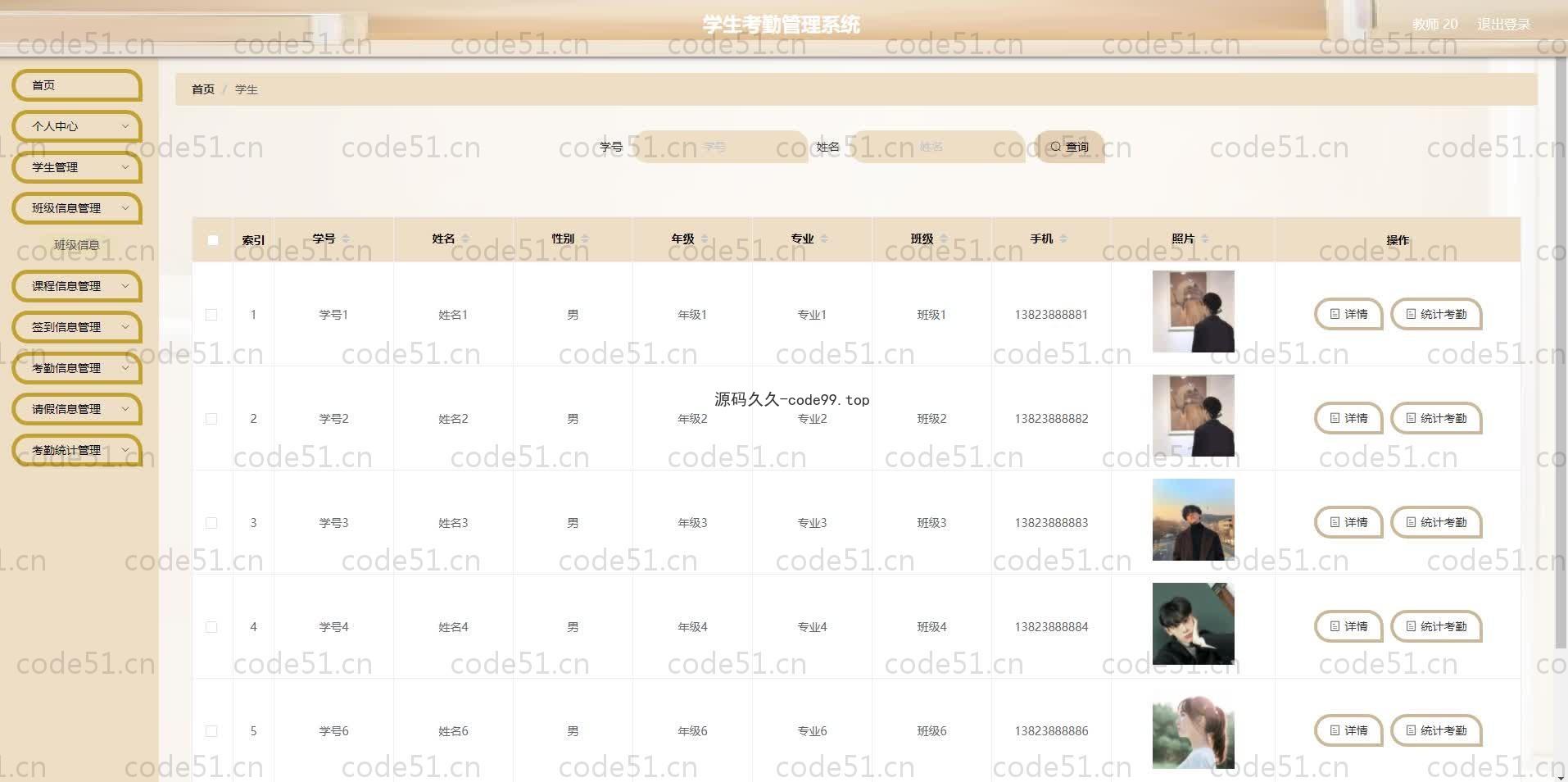Expand 考勤统计管理 sidebar menu
The height and width of the screenshot is (782, 1568).
pyautogui.click(x=77, y=450)
